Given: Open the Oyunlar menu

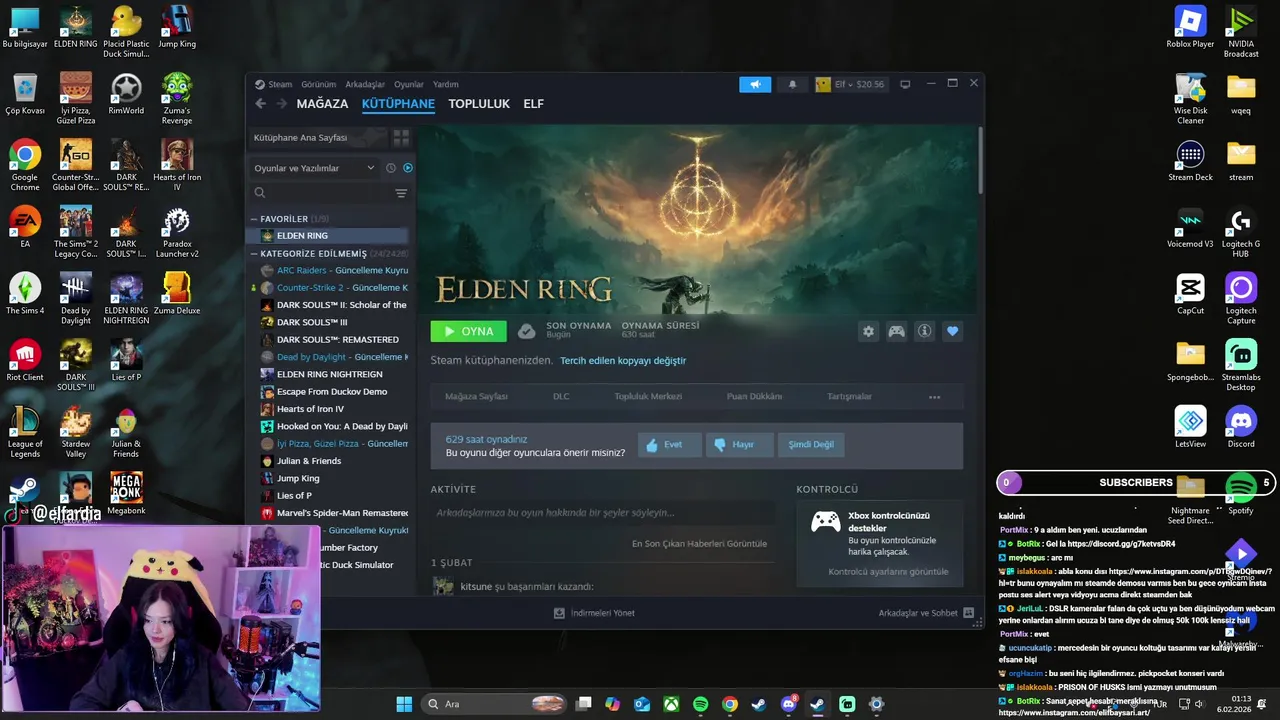Looking at the screenshot, I should click(x=409, y=85).
